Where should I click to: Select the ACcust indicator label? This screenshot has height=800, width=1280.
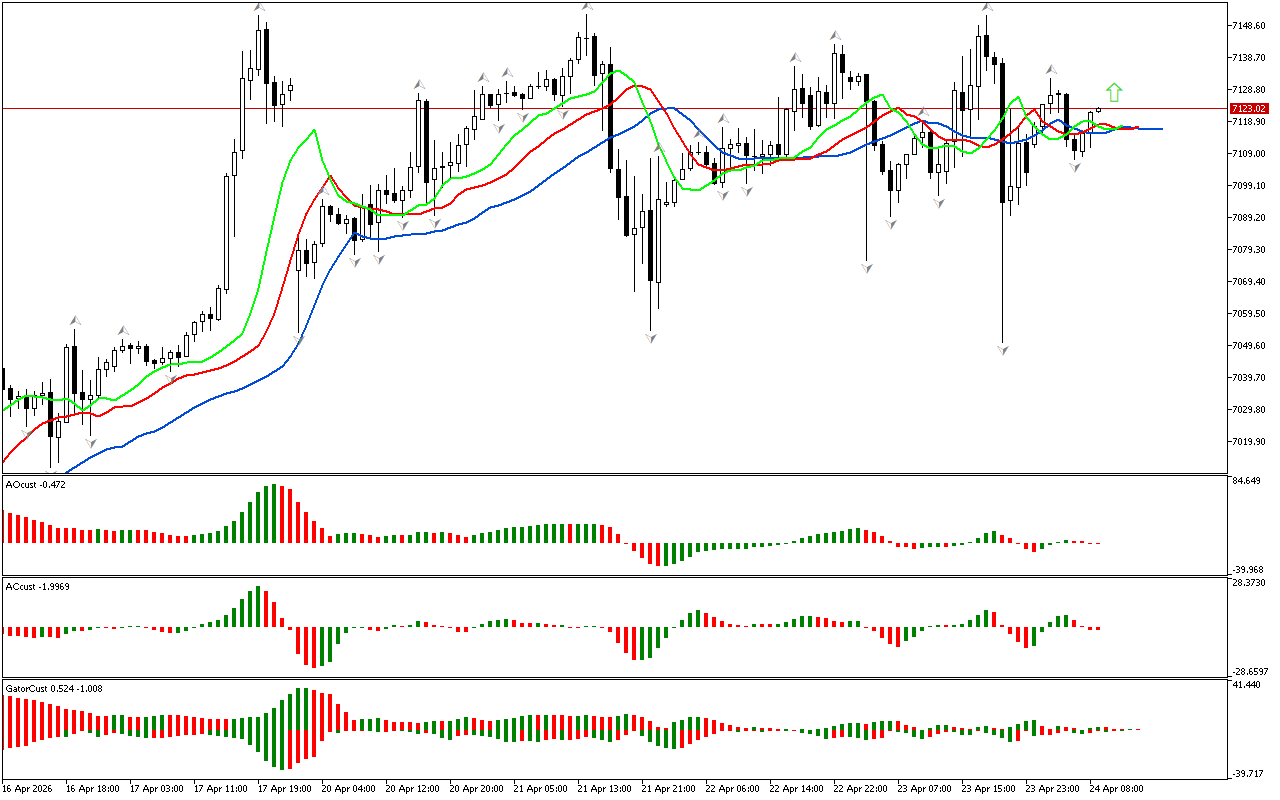38,586
